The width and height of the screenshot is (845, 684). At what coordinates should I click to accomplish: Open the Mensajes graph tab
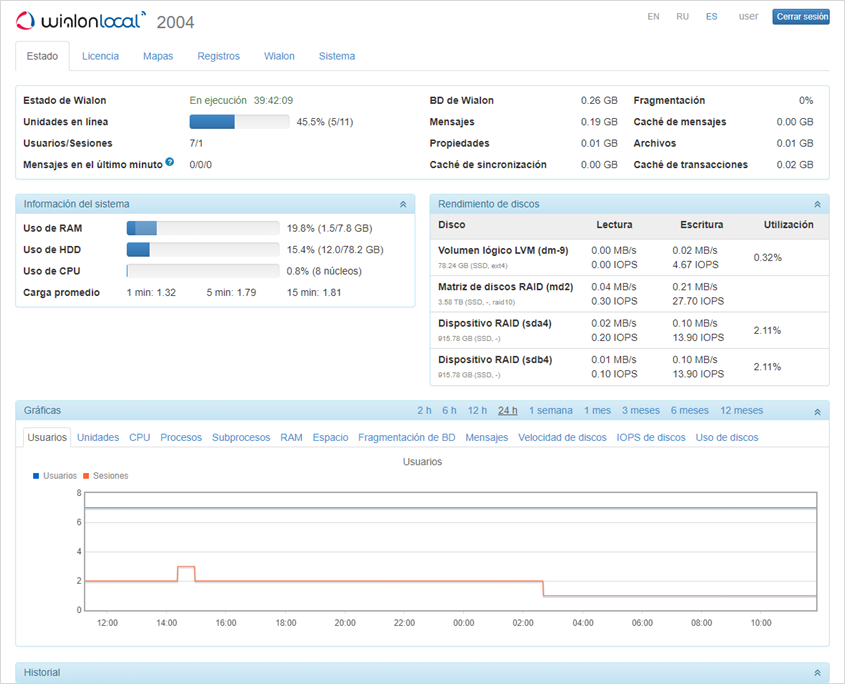pos(487,438)
